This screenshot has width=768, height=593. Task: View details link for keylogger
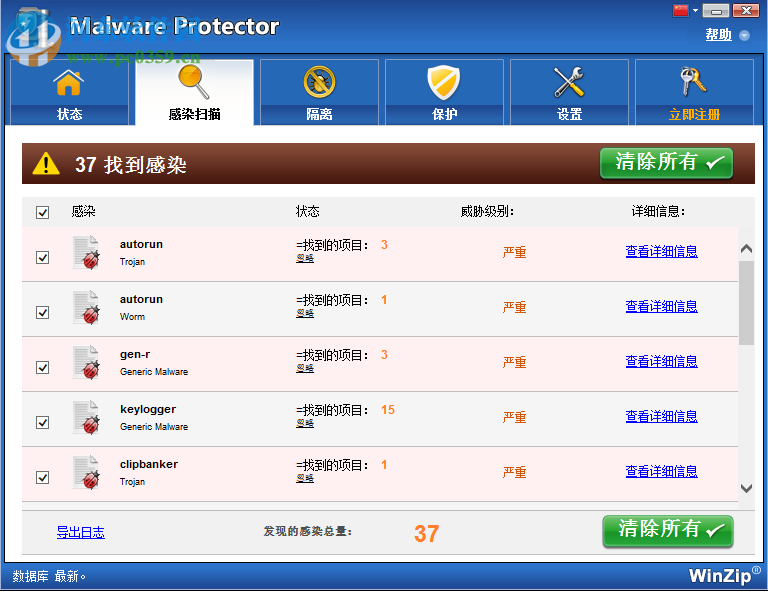tap(661, 416)
